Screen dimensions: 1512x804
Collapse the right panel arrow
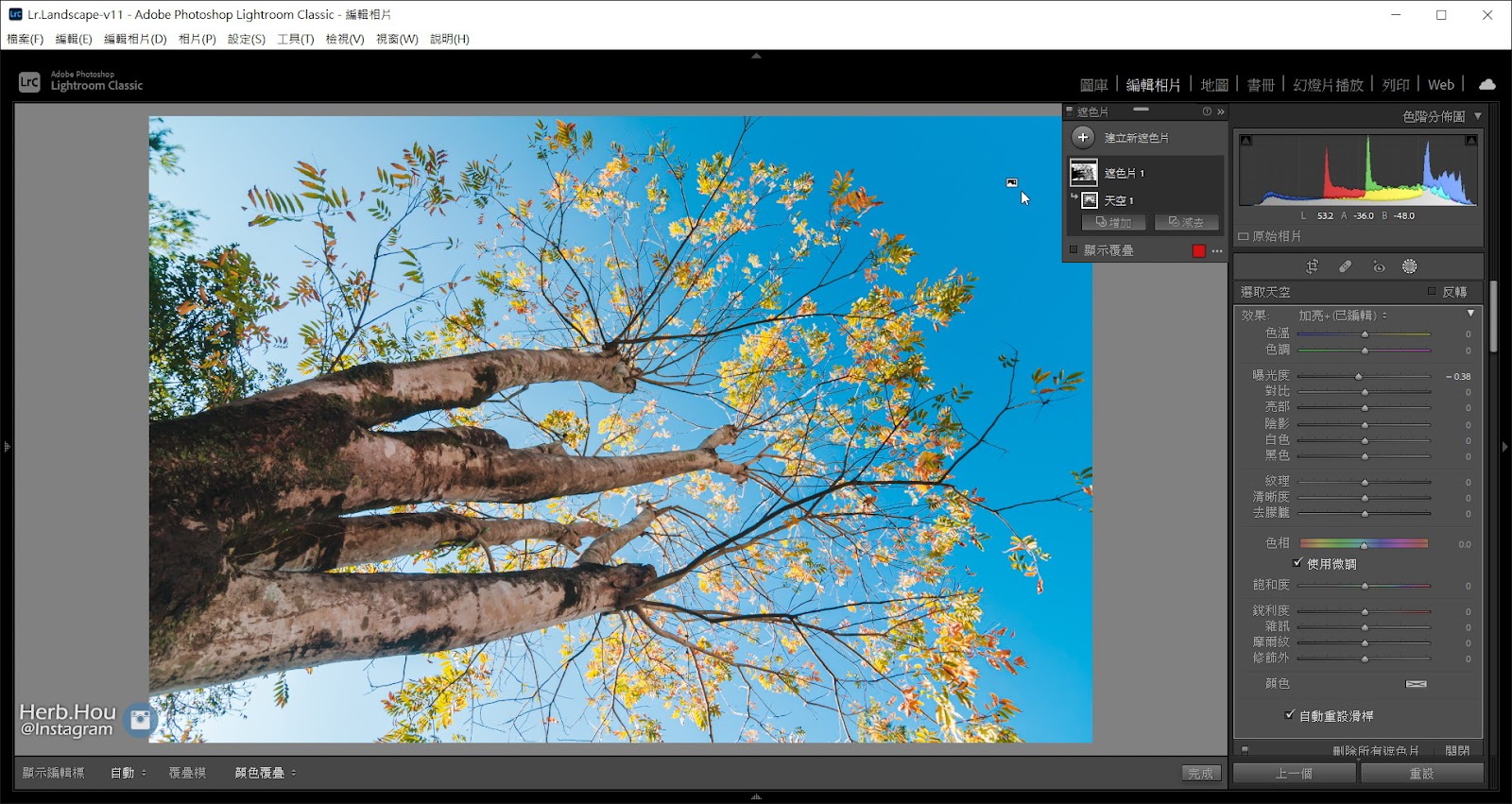pos(1505,446)
